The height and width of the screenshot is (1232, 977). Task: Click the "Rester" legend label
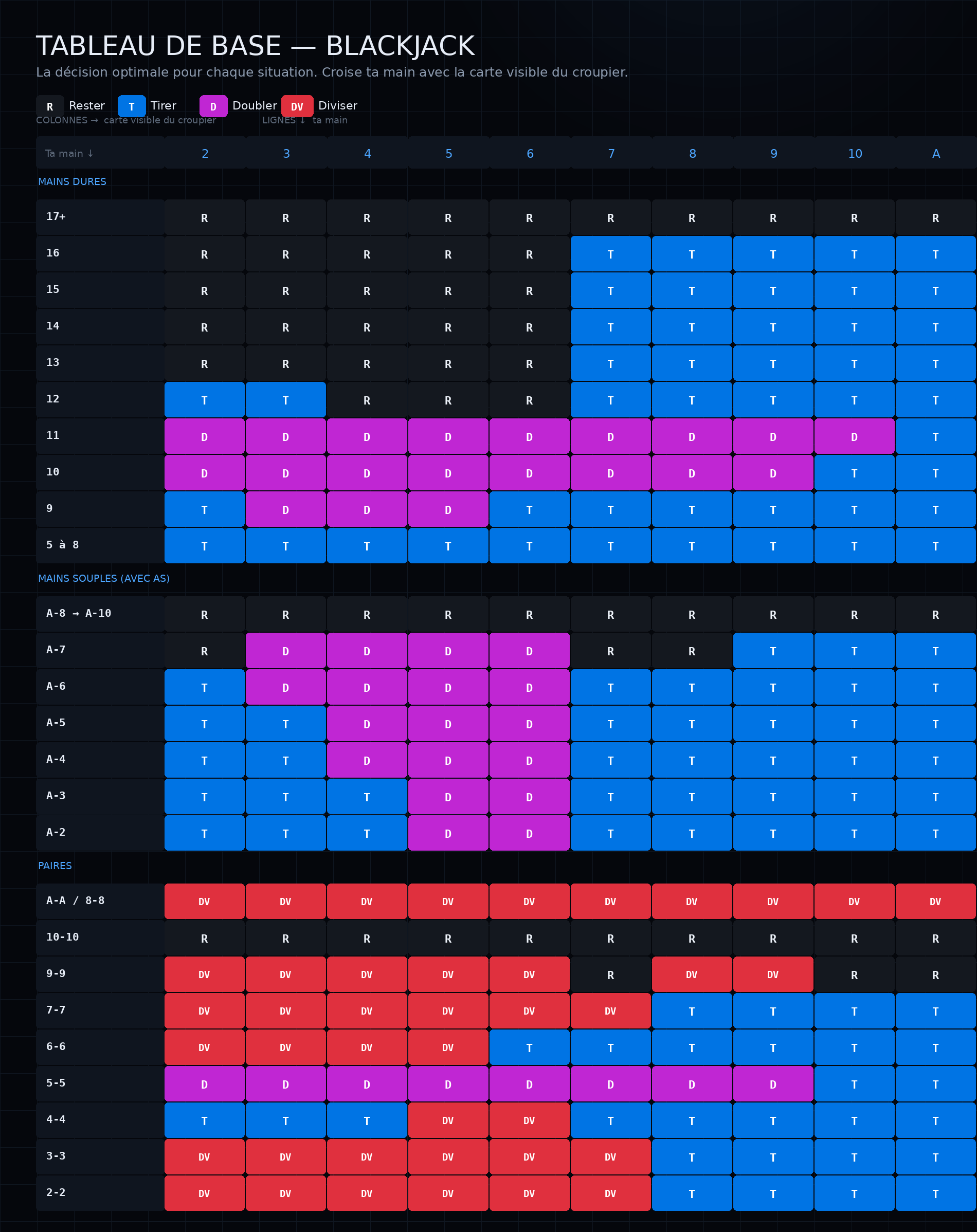coord(87,106)
